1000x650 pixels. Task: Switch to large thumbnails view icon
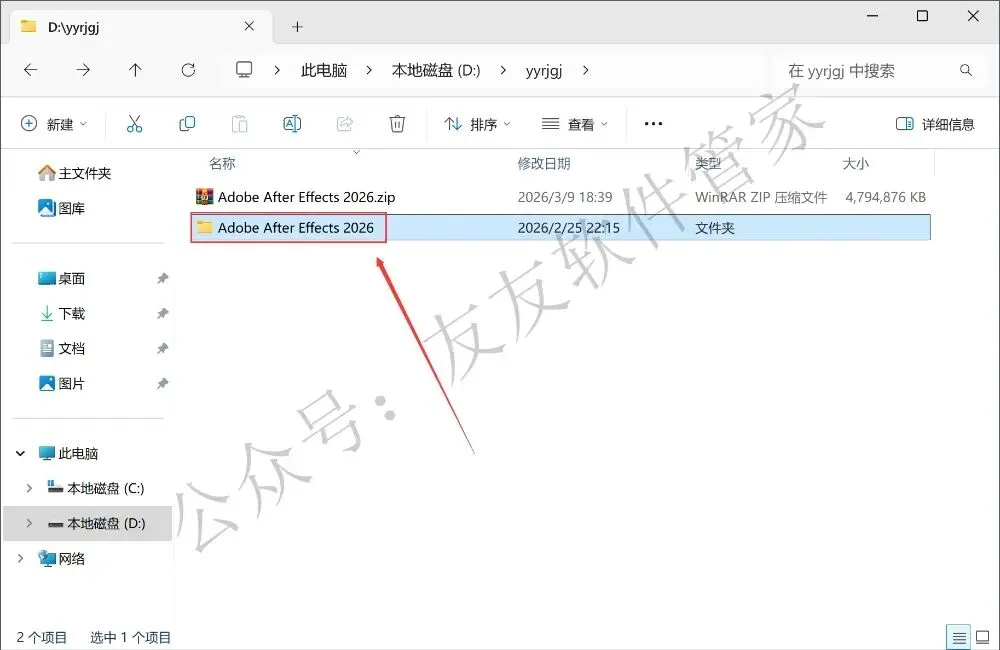point(982,637)
